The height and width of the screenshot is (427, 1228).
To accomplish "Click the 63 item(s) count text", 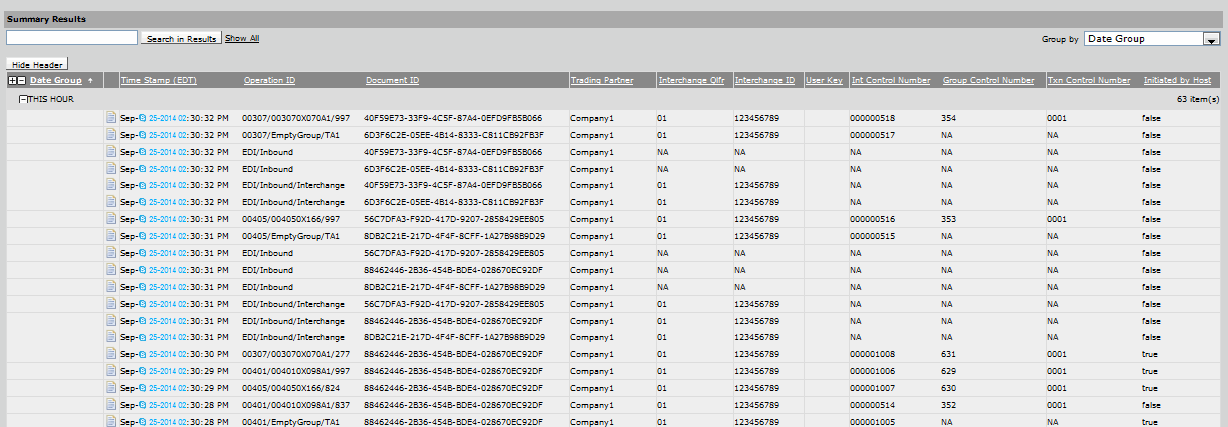I will [1197, 99].
